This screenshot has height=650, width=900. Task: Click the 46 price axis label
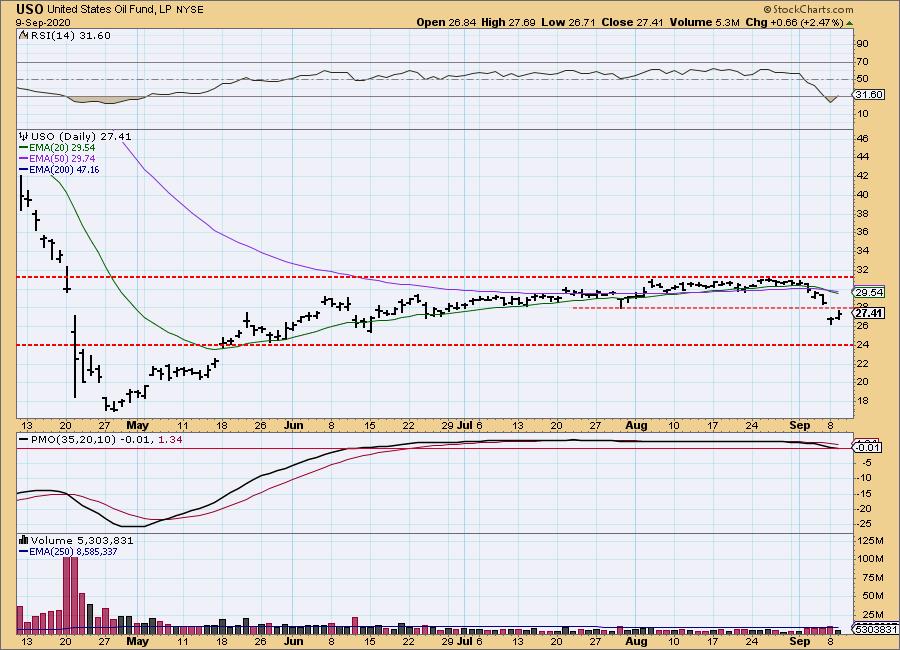863,138
